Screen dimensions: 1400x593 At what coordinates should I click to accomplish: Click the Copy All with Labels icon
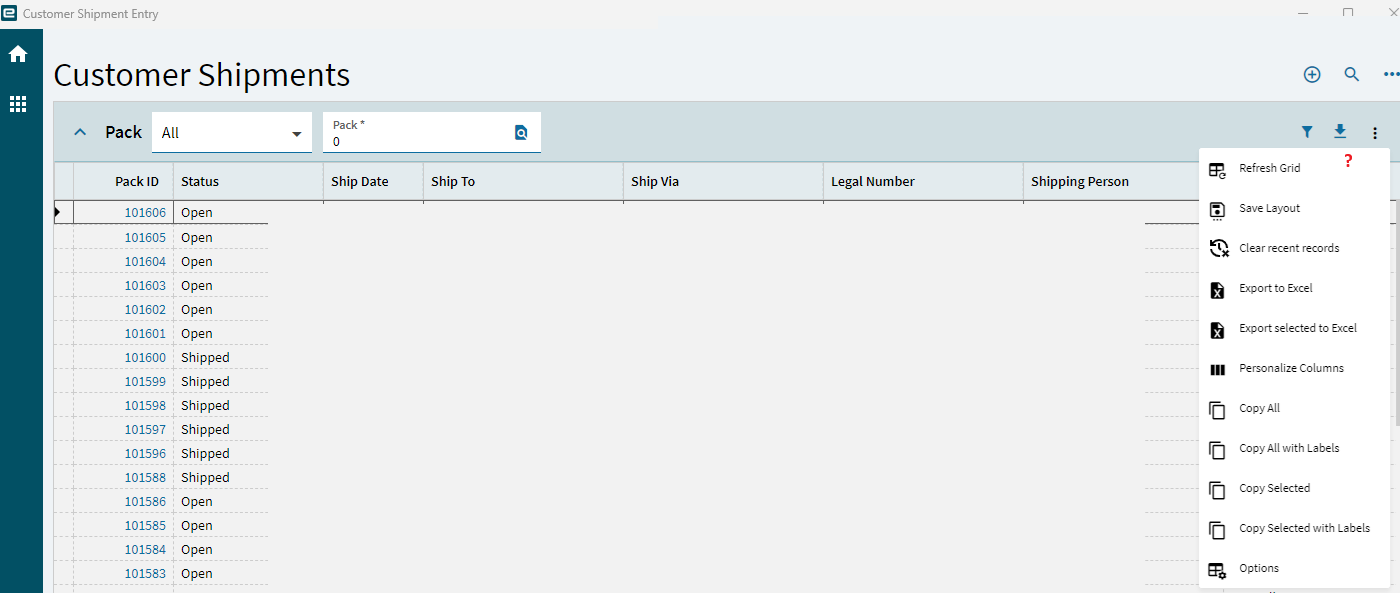[1217, 449]
